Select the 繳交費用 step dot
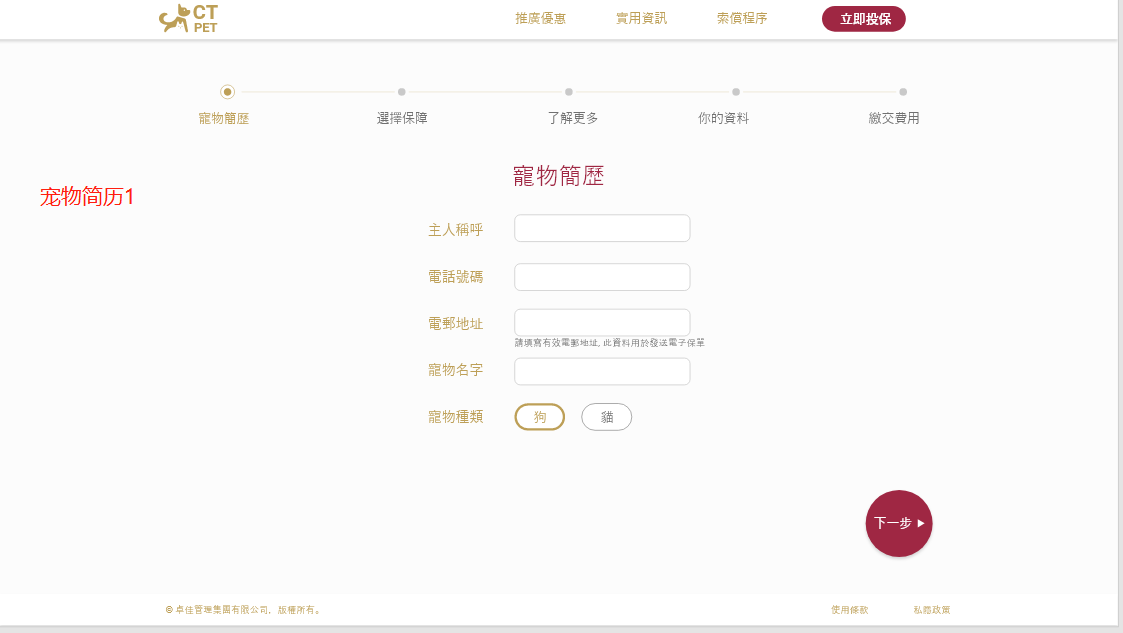 (903, 92)
